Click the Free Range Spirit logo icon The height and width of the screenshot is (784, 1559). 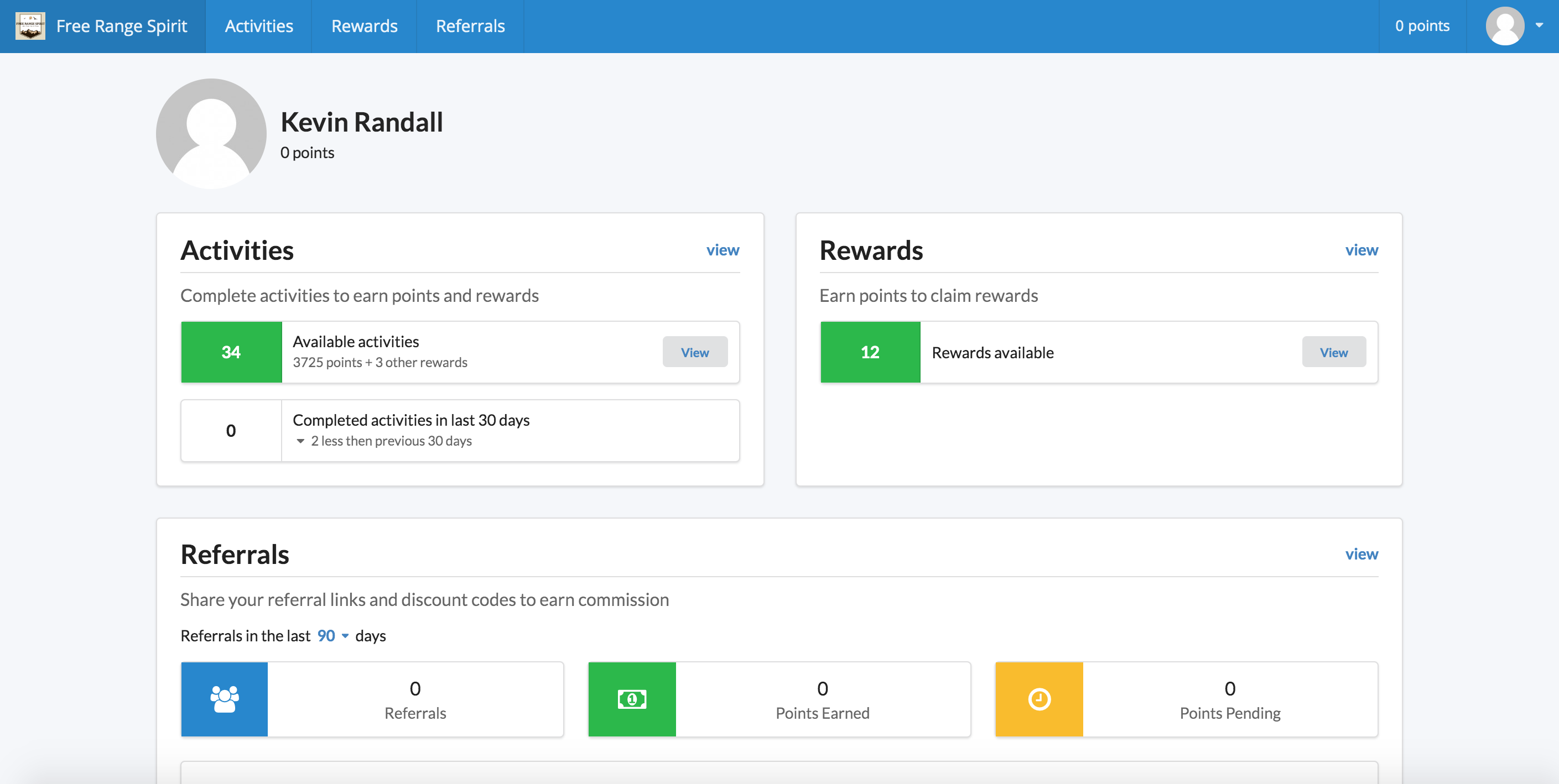[x=30, y=26]
